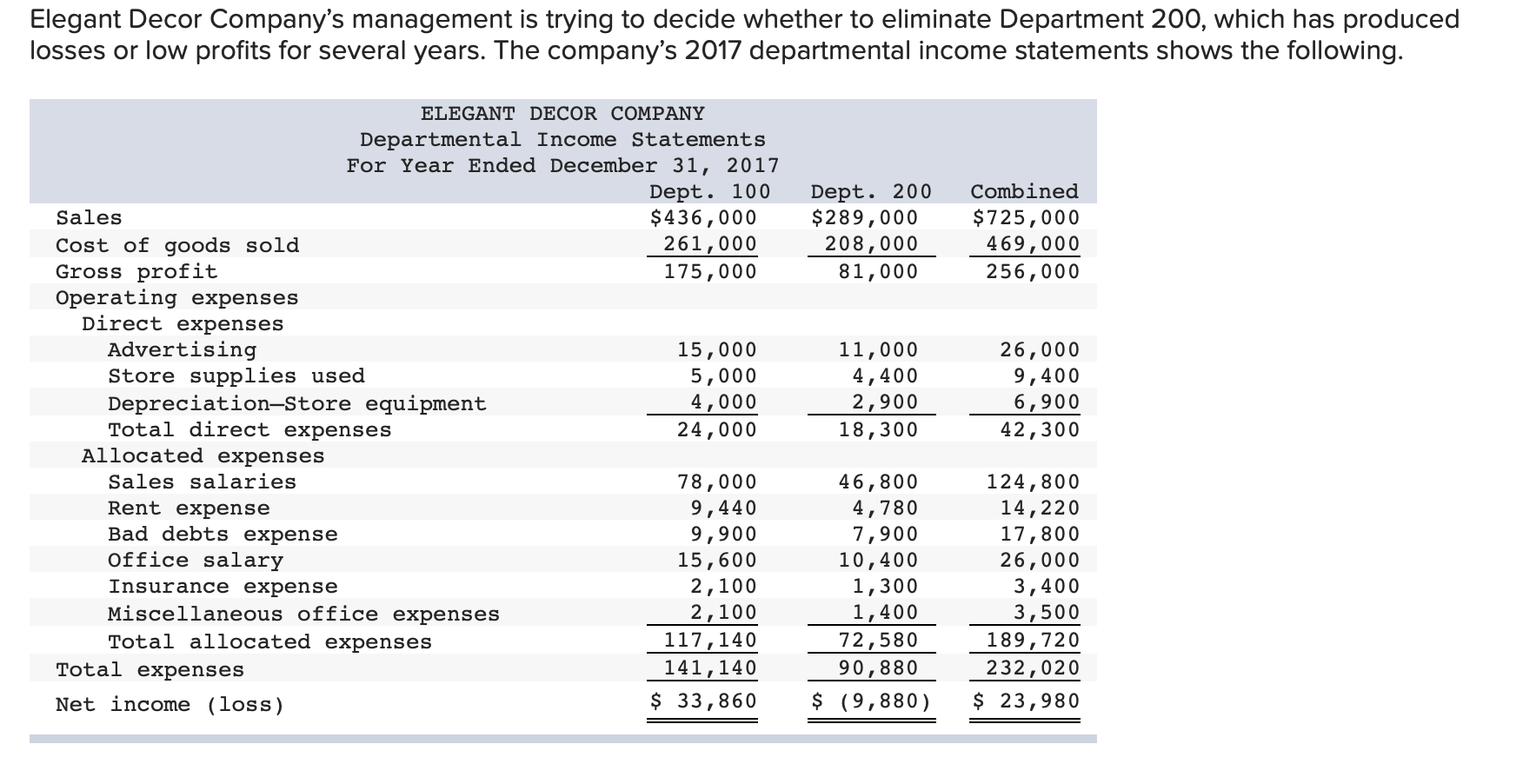The image size is (1523, 784).
Task: Click the Allocated expenses subheading
Action: pos(203,455)
